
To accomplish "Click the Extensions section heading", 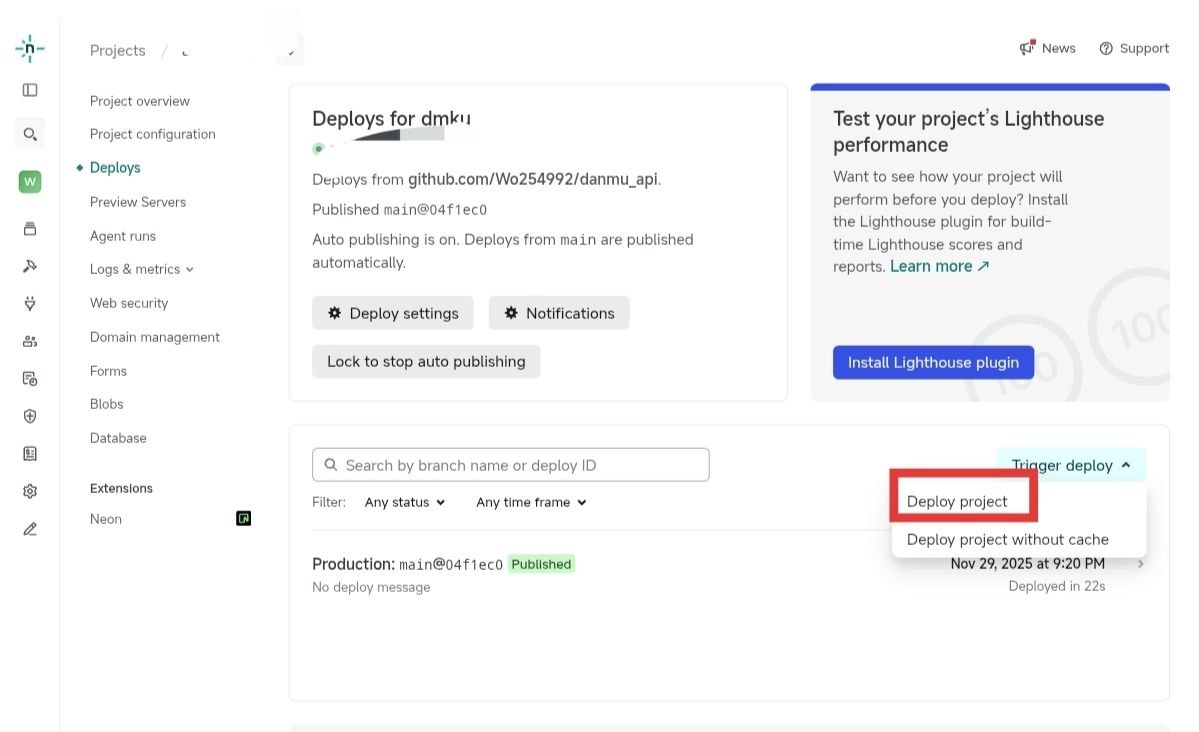I will point(121,489).
